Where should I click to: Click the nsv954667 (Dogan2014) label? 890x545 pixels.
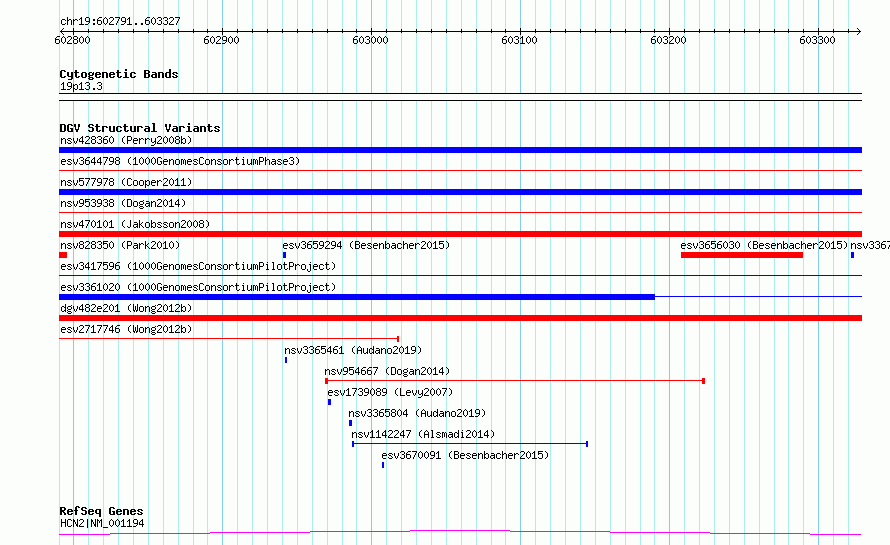tap(387, 371)
